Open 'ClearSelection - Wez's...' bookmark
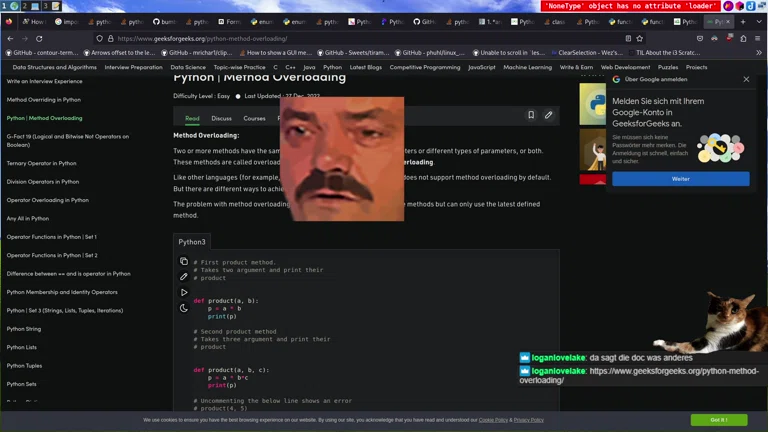The height and width of the screenshot is (432, 768). point(587,52)
